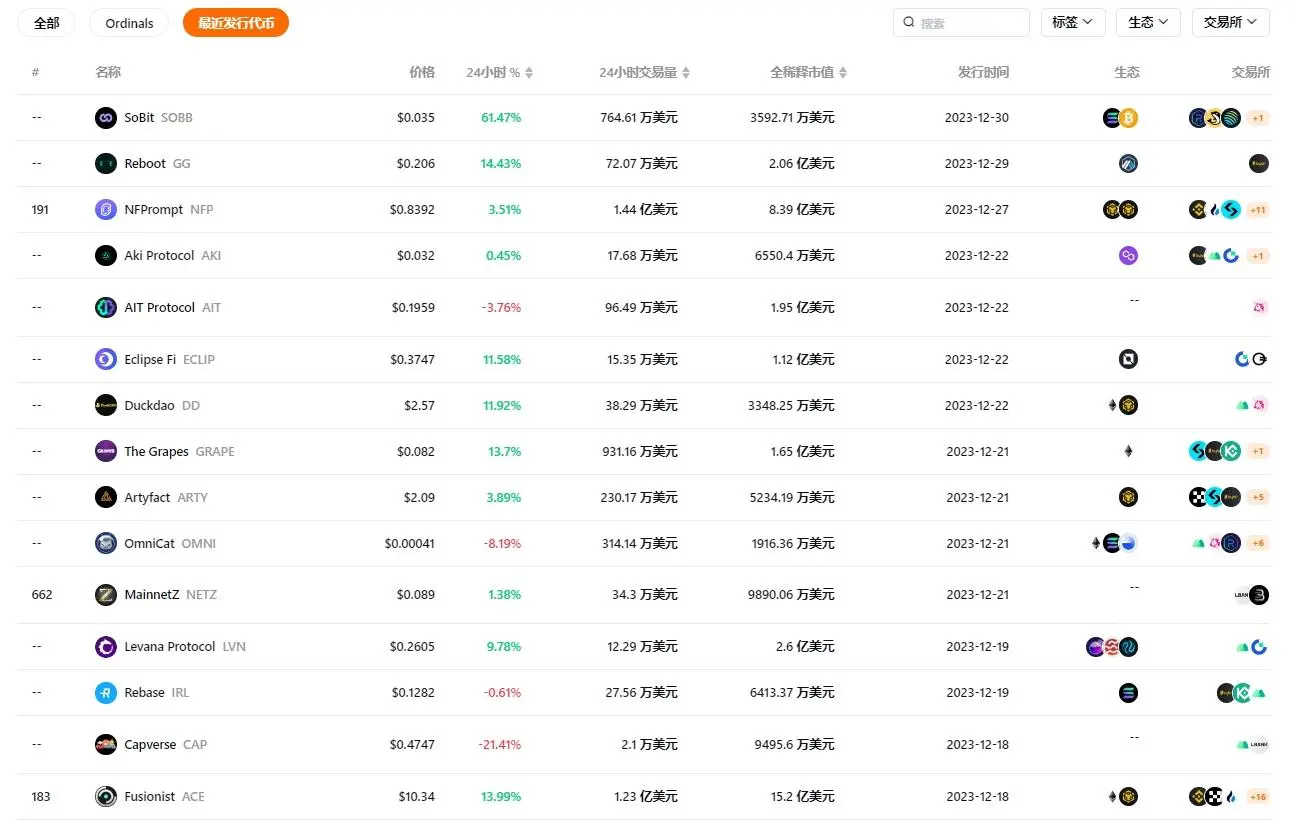The height and width of the screenshot is (823, 1296).
Task: Click the 2023-12-30 issue date
Action: (977, 118)
